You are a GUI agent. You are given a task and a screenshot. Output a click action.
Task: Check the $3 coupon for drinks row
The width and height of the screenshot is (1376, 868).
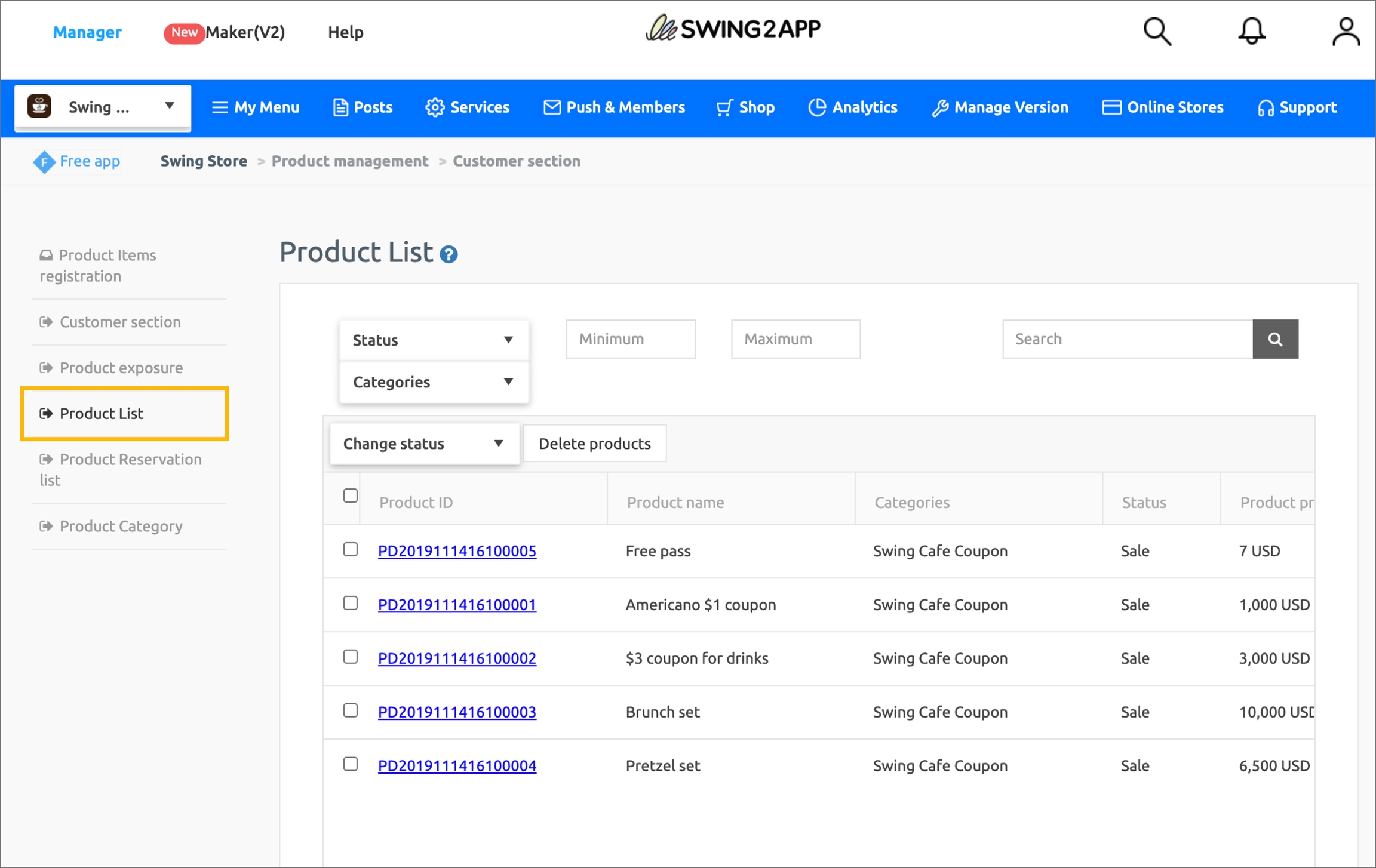[x=351, y=657]
